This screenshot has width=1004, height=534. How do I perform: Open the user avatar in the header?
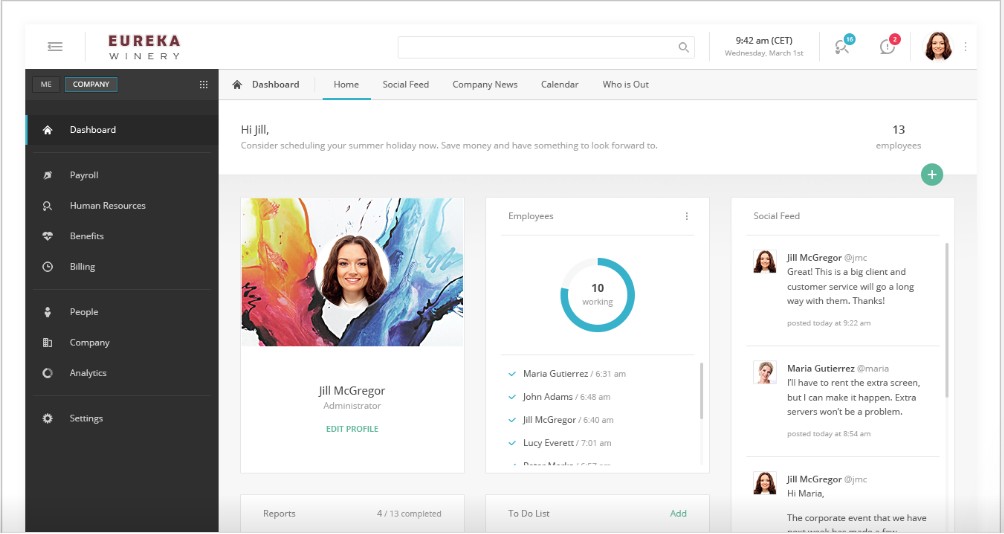coord(938,46)
